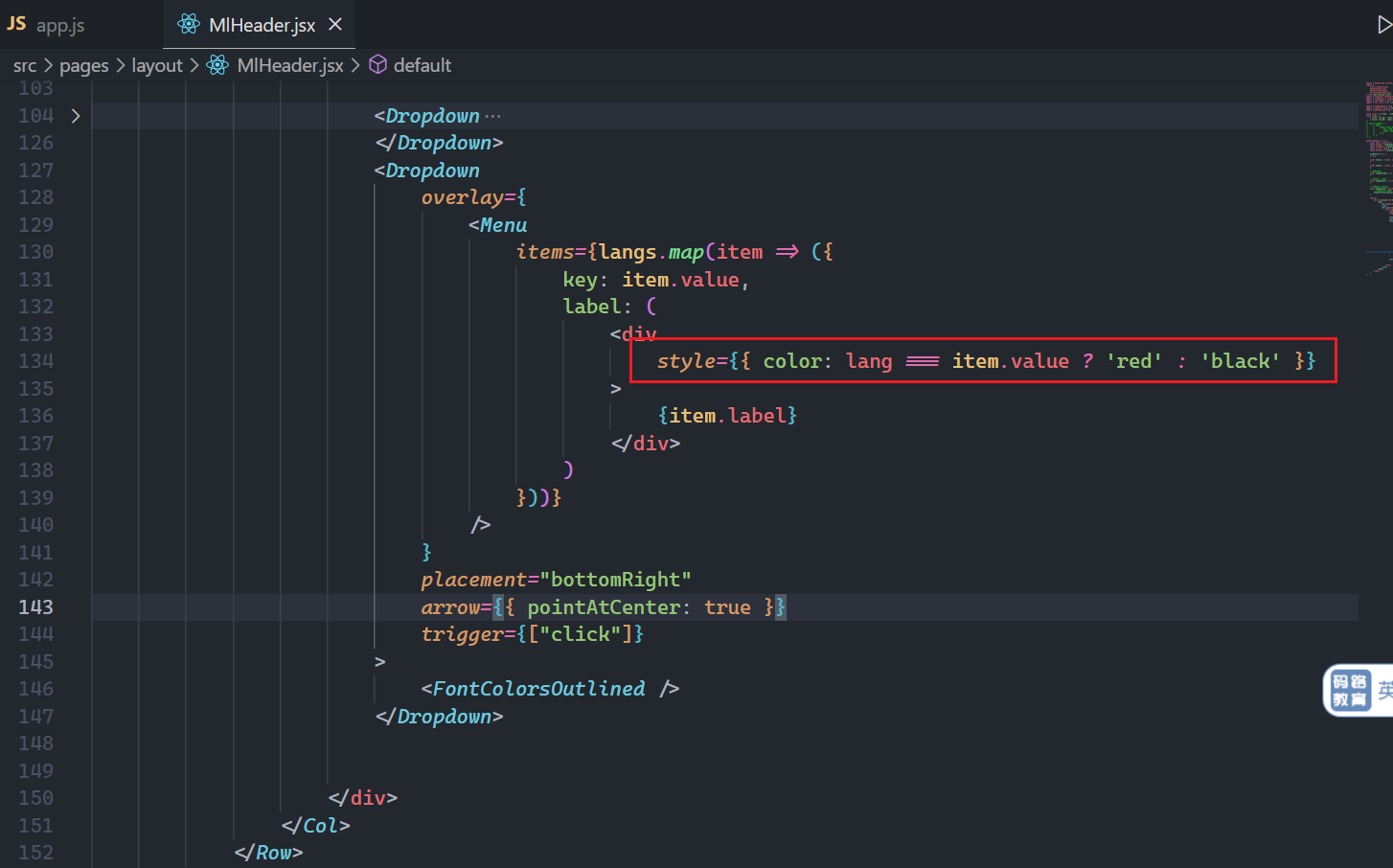Click label: property on line 132
Screen dimensions: 1393x868
click(597, 307)
